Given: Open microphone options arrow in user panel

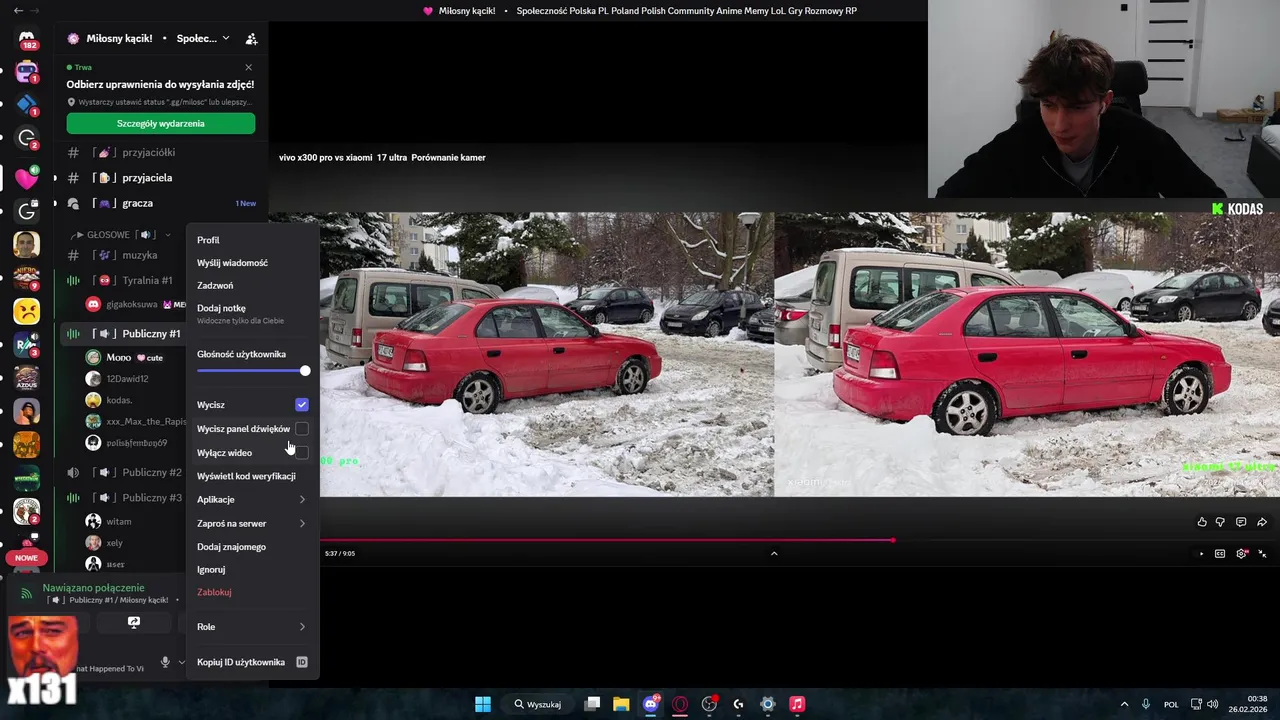Looking at the screenshot, I should (x=182, y=662).
